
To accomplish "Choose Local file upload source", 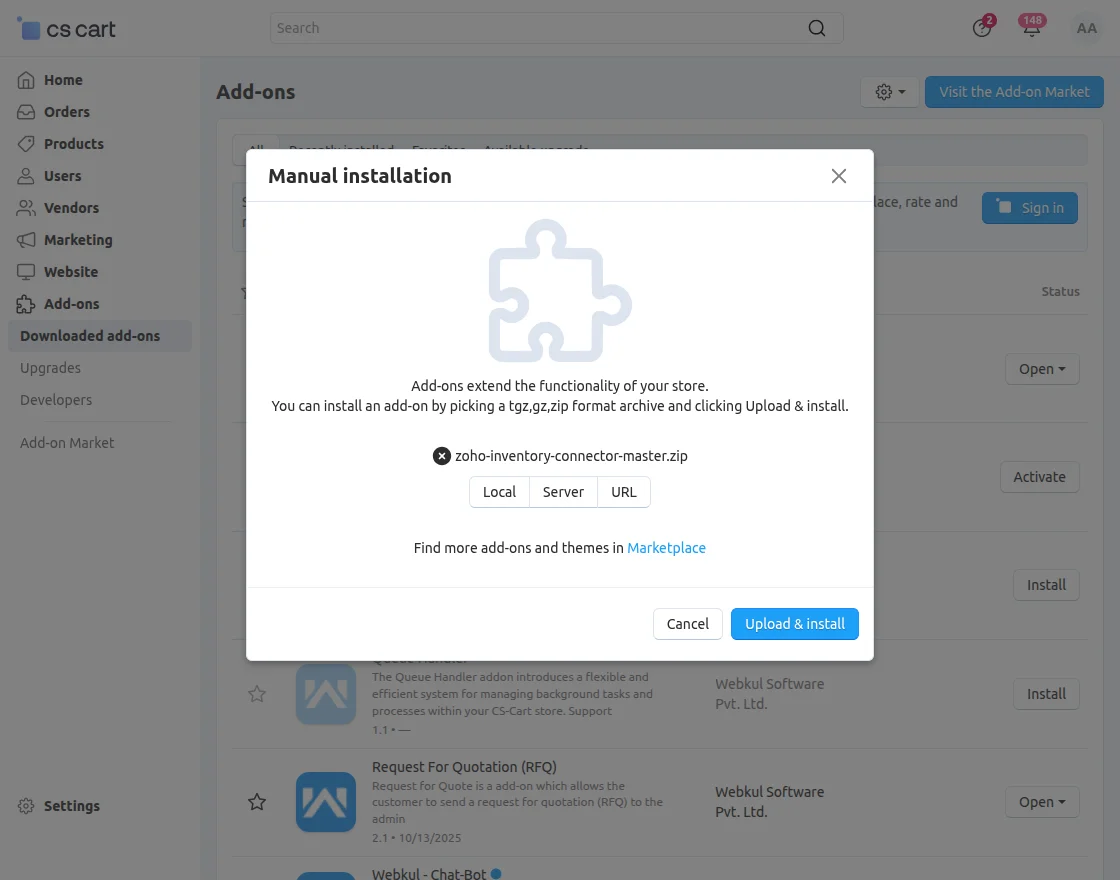I will click(x=499, y=492).
